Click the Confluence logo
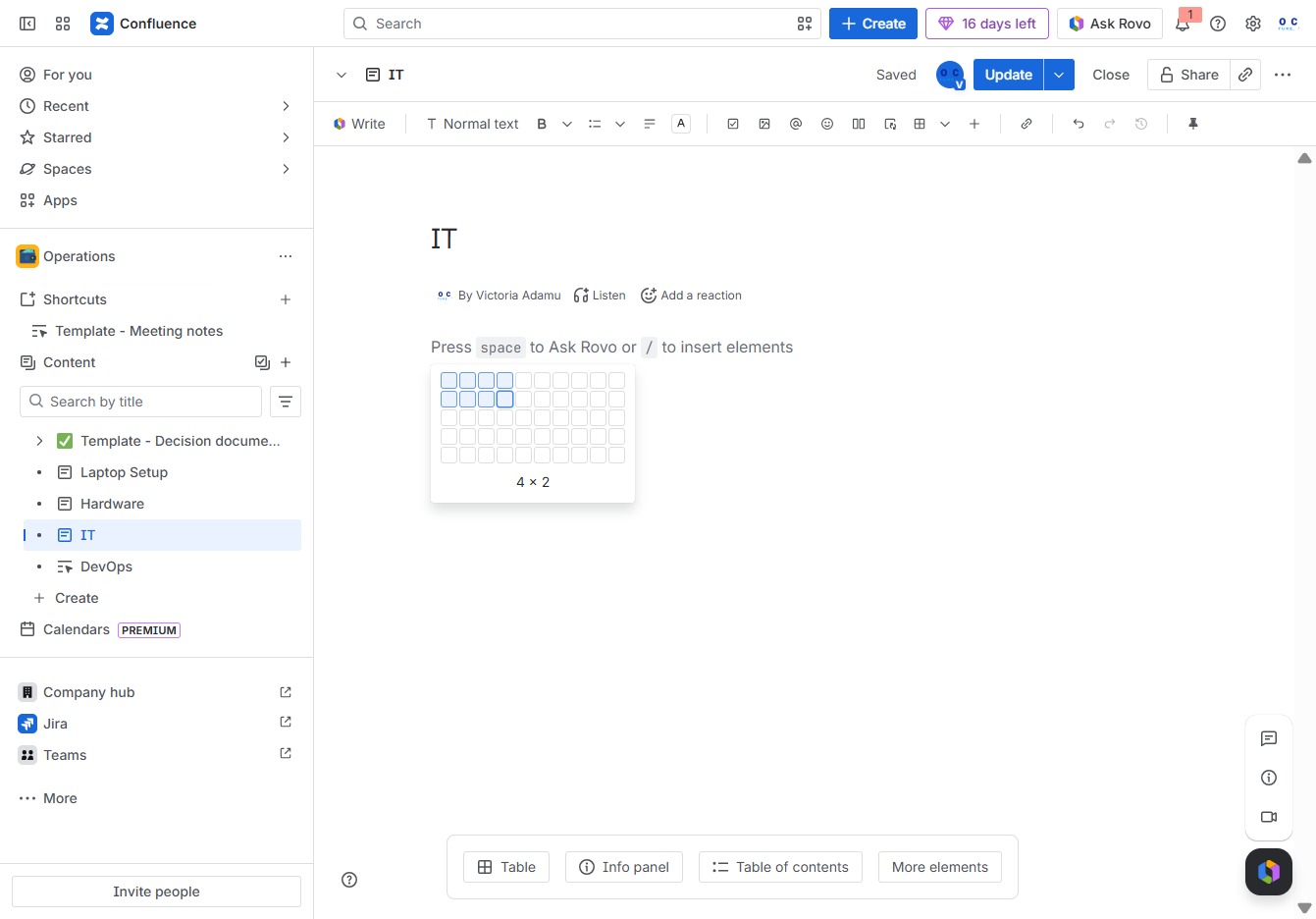The image size is (1316, 919). click(143, 24)
